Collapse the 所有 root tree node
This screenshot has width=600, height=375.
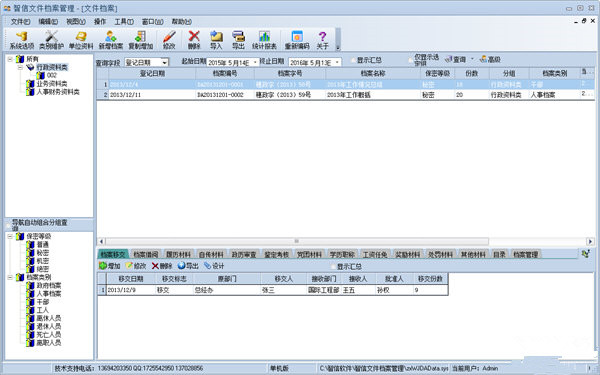10,59
